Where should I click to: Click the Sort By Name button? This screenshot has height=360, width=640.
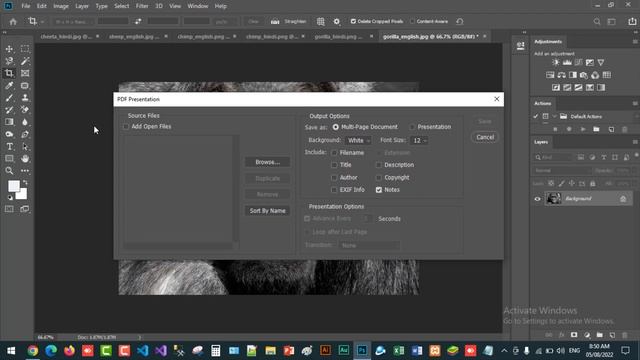267,211
